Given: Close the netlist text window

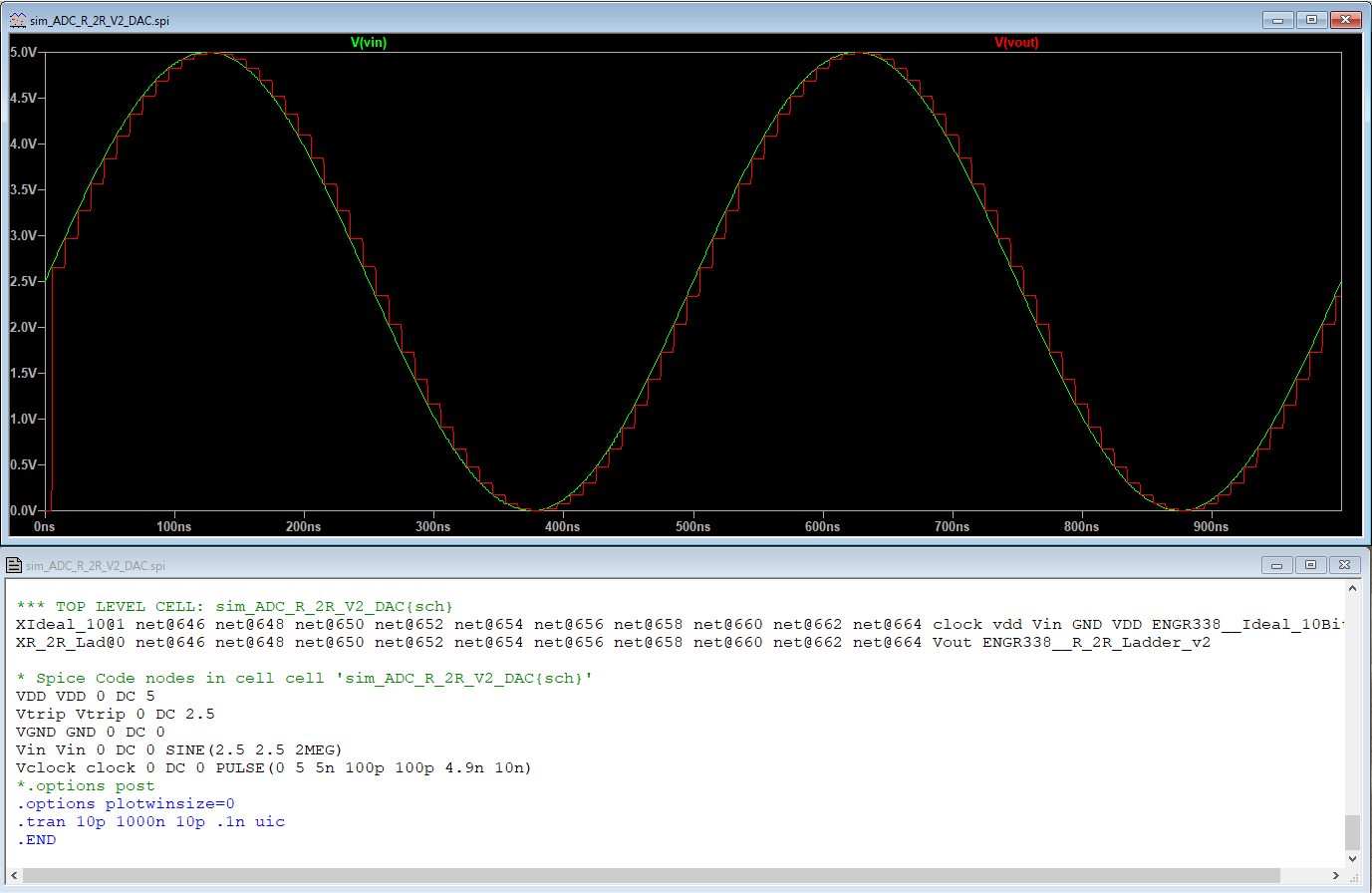Looking at the screenshot, I should 1344,565.
